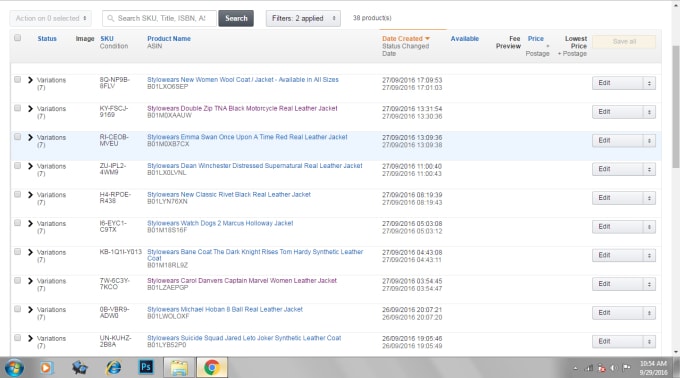Show hidden tray icons arrow
This screenshot has height=378, width=680.
[575, 368]
